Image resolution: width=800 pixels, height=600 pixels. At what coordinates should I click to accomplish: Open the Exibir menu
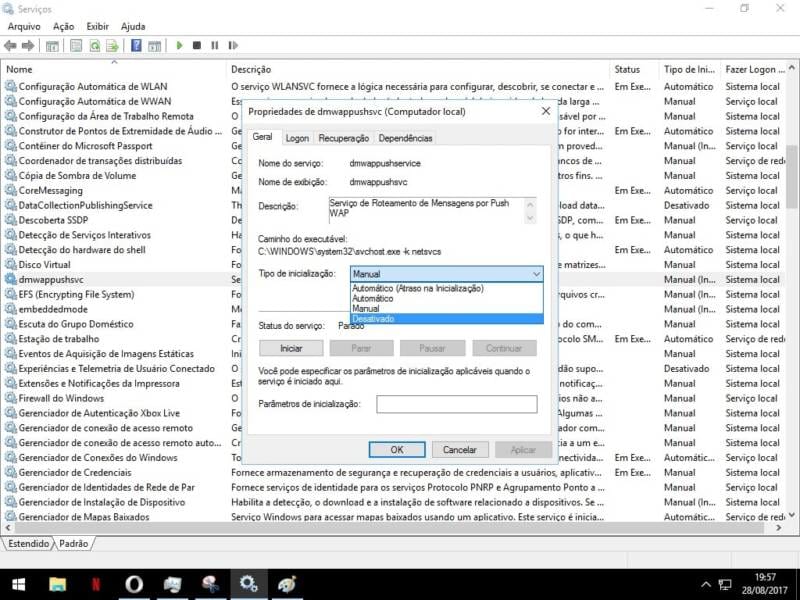point(97,27)
